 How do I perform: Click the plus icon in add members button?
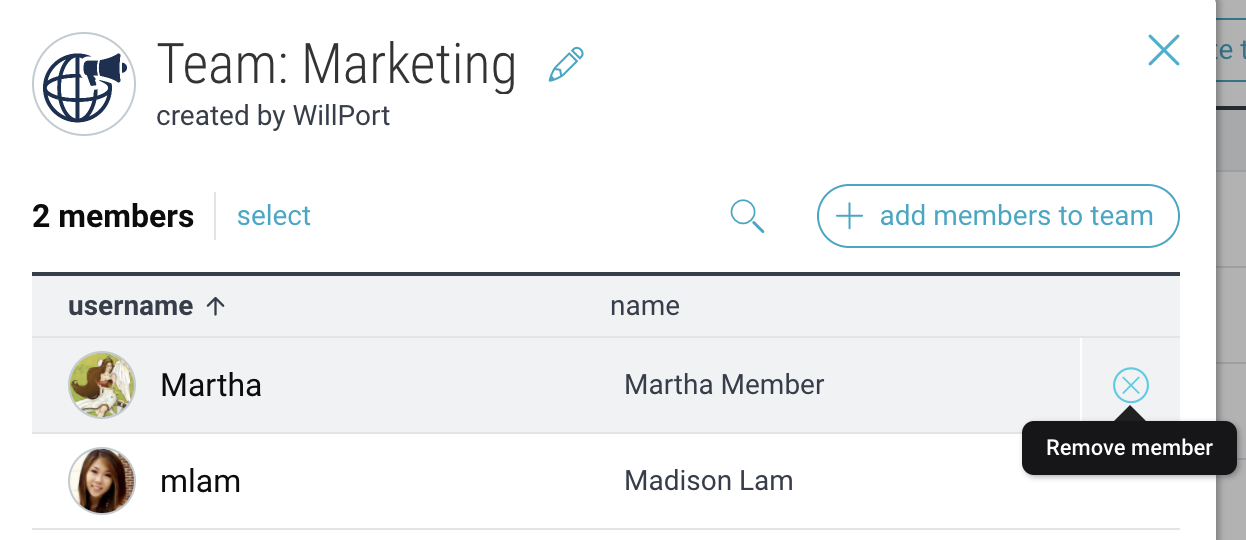point(849,216)
